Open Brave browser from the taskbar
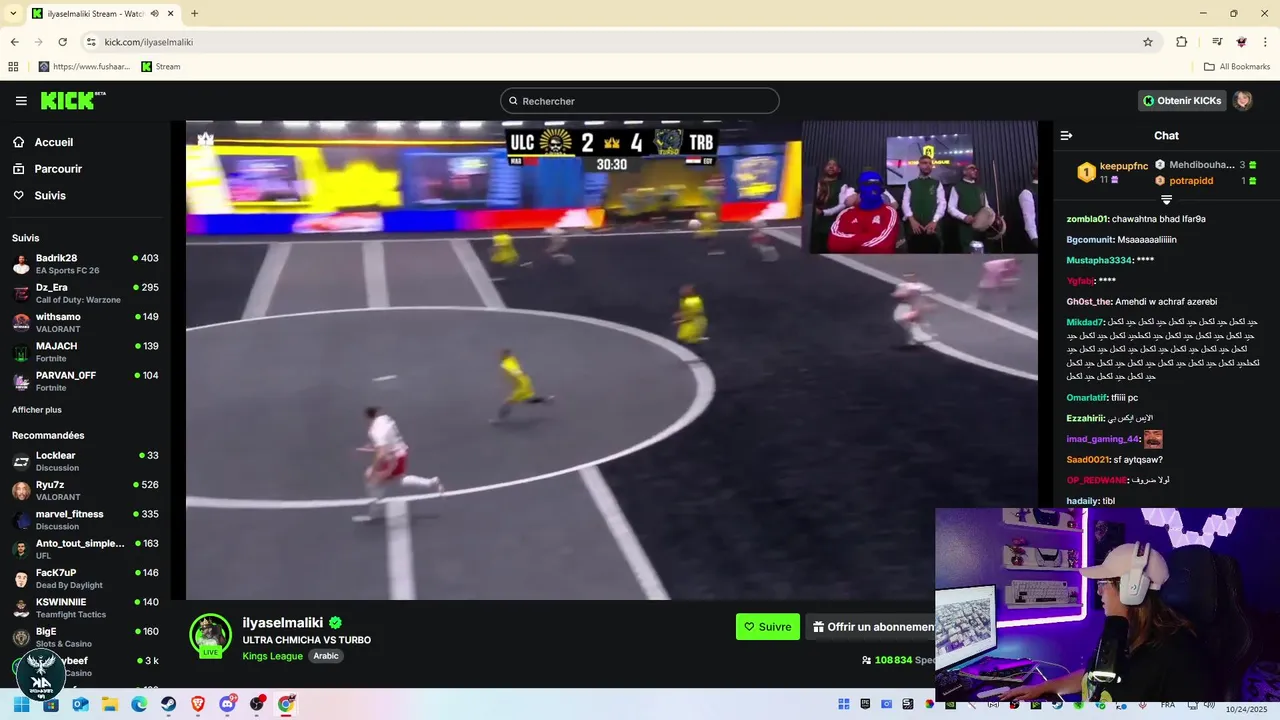 point(198,704)
